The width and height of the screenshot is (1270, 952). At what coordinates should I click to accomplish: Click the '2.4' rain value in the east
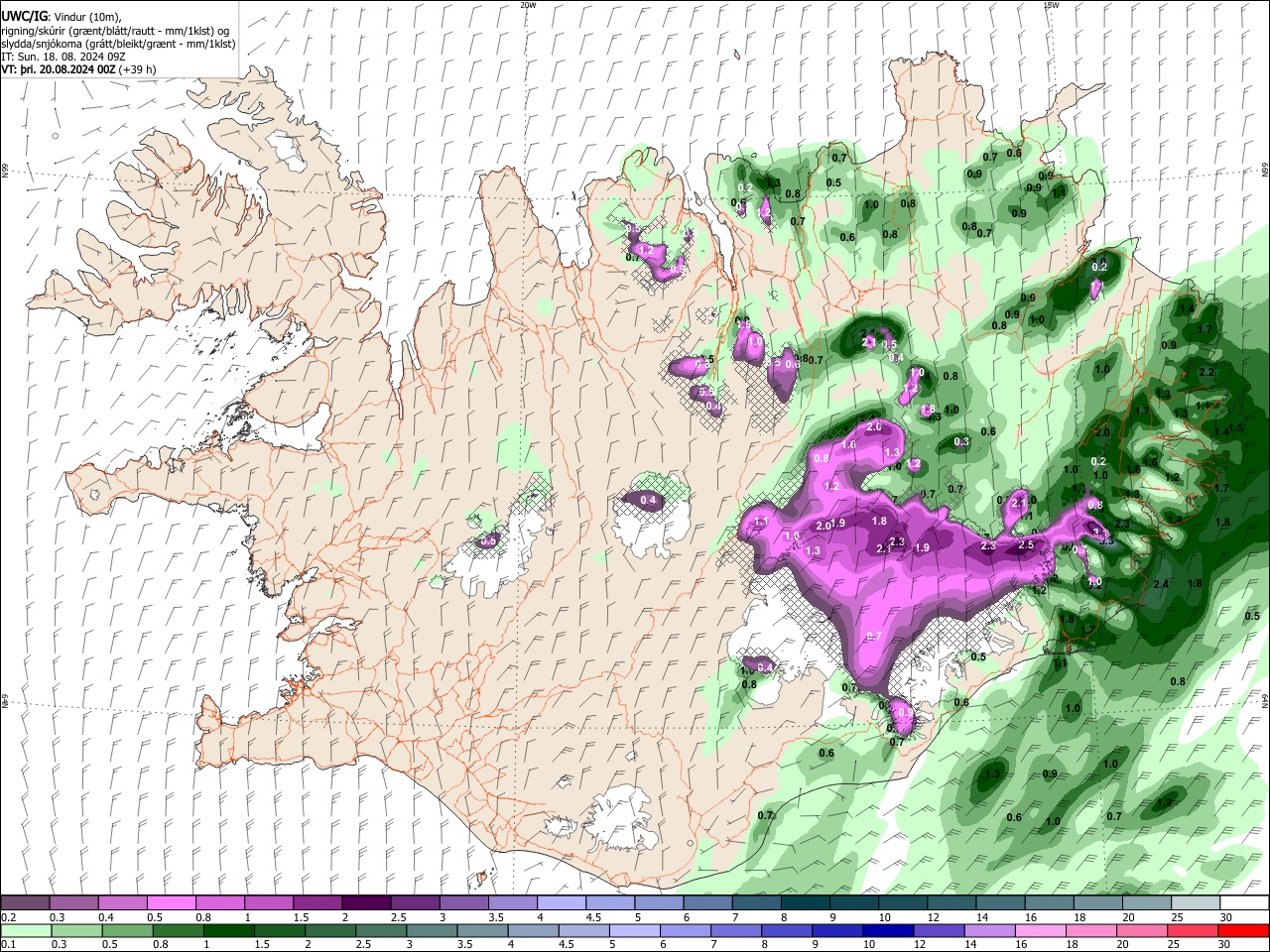pyautogui.click(x=1162, y=584)
